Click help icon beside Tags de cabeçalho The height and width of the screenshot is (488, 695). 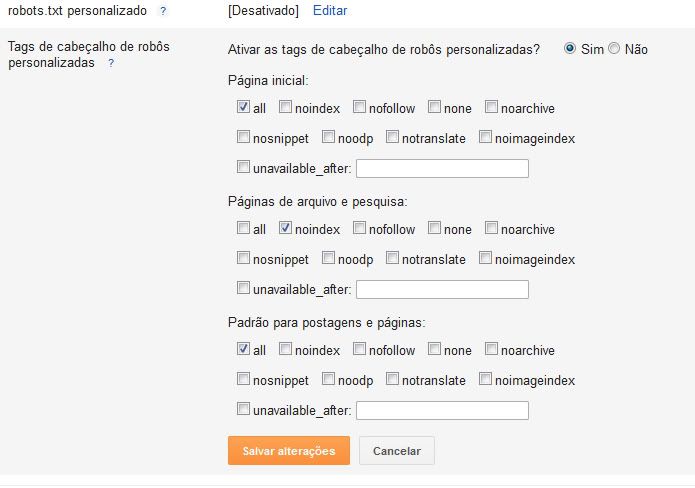111,63
